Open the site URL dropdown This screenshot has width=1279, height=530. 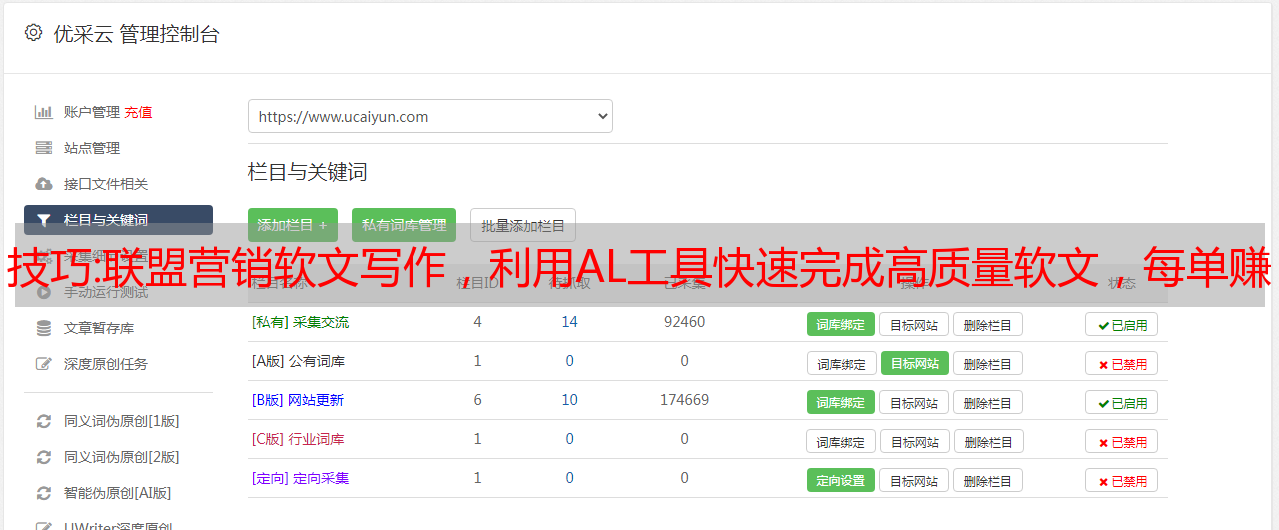coord(430,116)
